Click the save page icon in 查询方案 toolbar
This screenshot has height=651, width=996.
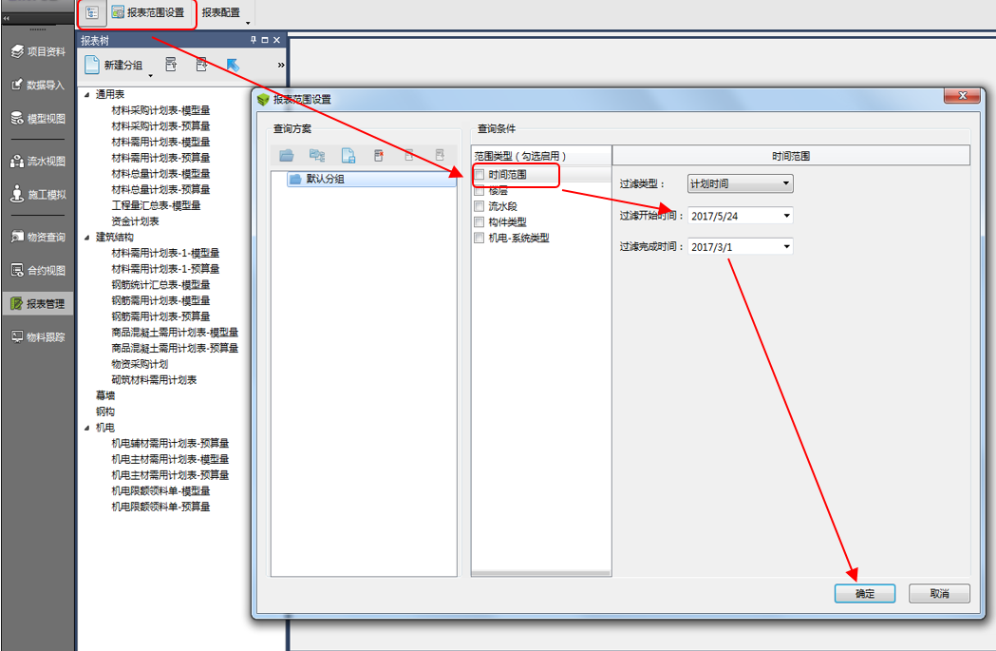pos(348,155)
